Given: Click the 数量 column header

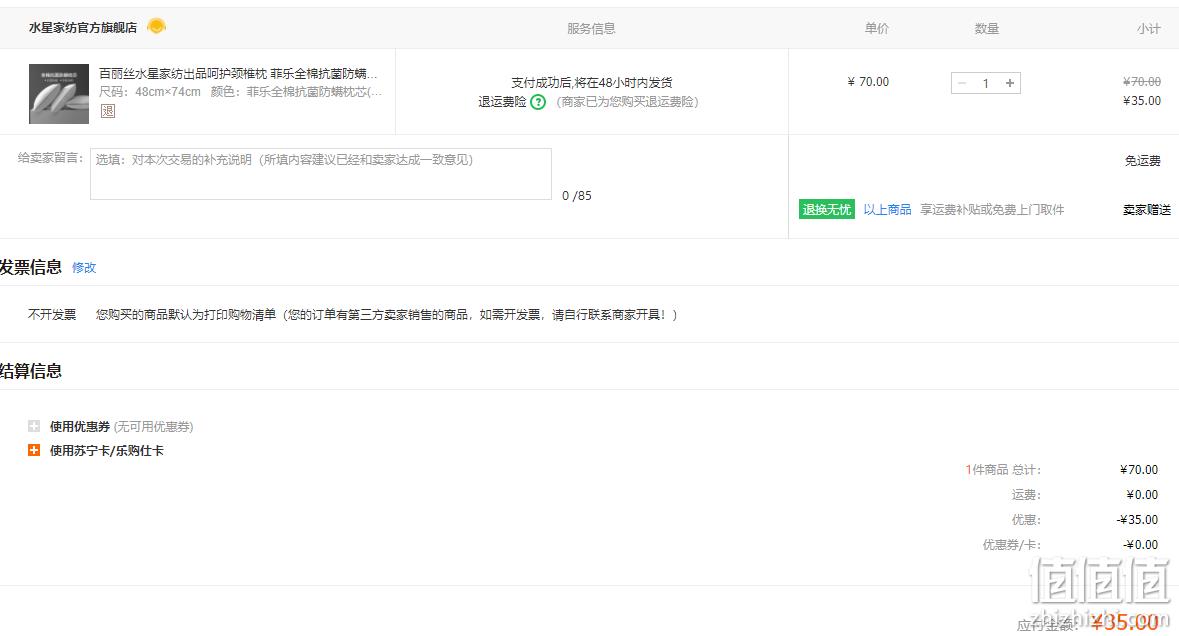Looking at the screenshot, I should pos(987,29).
